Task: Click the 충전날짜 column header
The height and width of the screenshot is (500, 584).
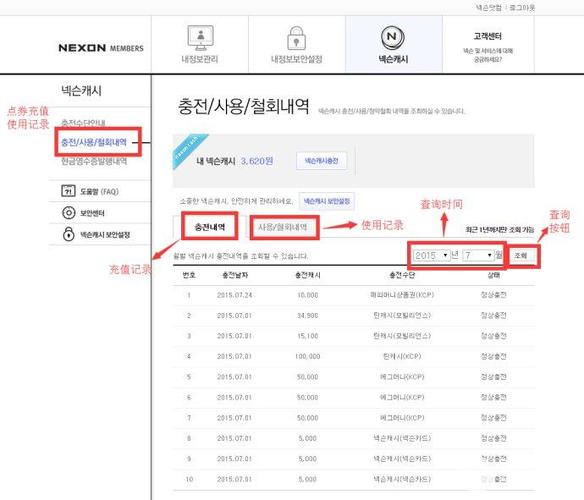Action: pyautogui.click(x=235, y=275)
